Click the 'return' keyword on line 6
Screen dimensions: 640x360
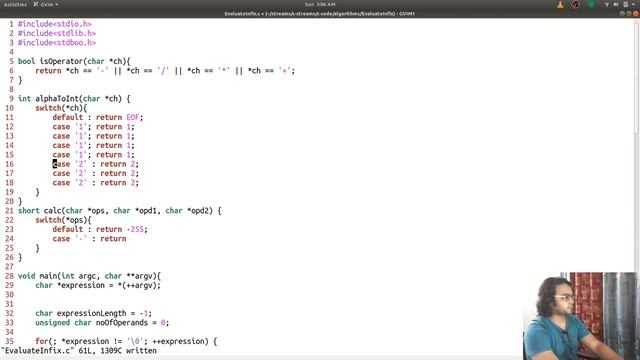(48, 71)
